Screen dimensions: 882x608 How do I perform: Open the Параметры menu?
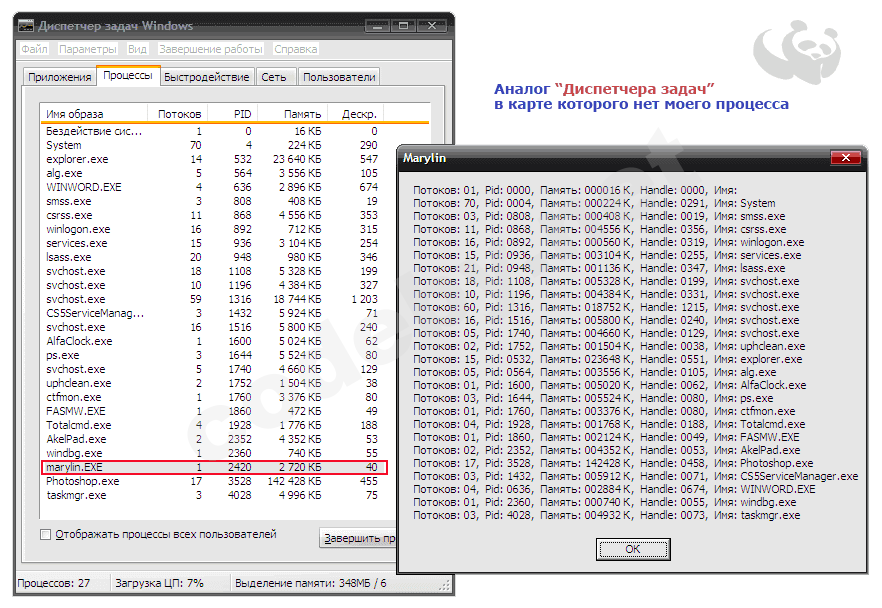click(87, 49)
